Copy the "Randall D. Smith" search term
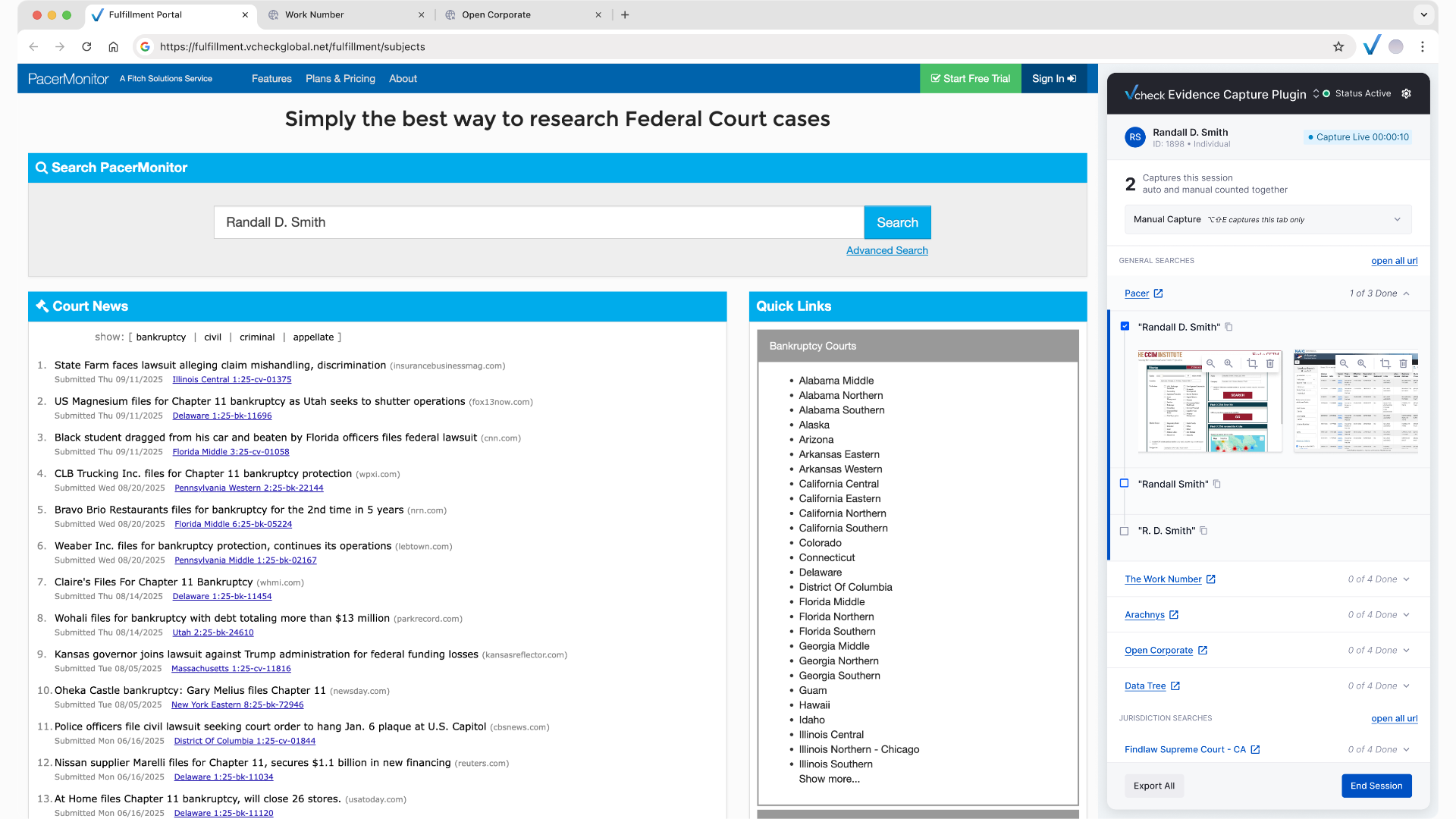Image resolution: width=1456 pixels, height=819 pixels. [x=1229, y=327]
